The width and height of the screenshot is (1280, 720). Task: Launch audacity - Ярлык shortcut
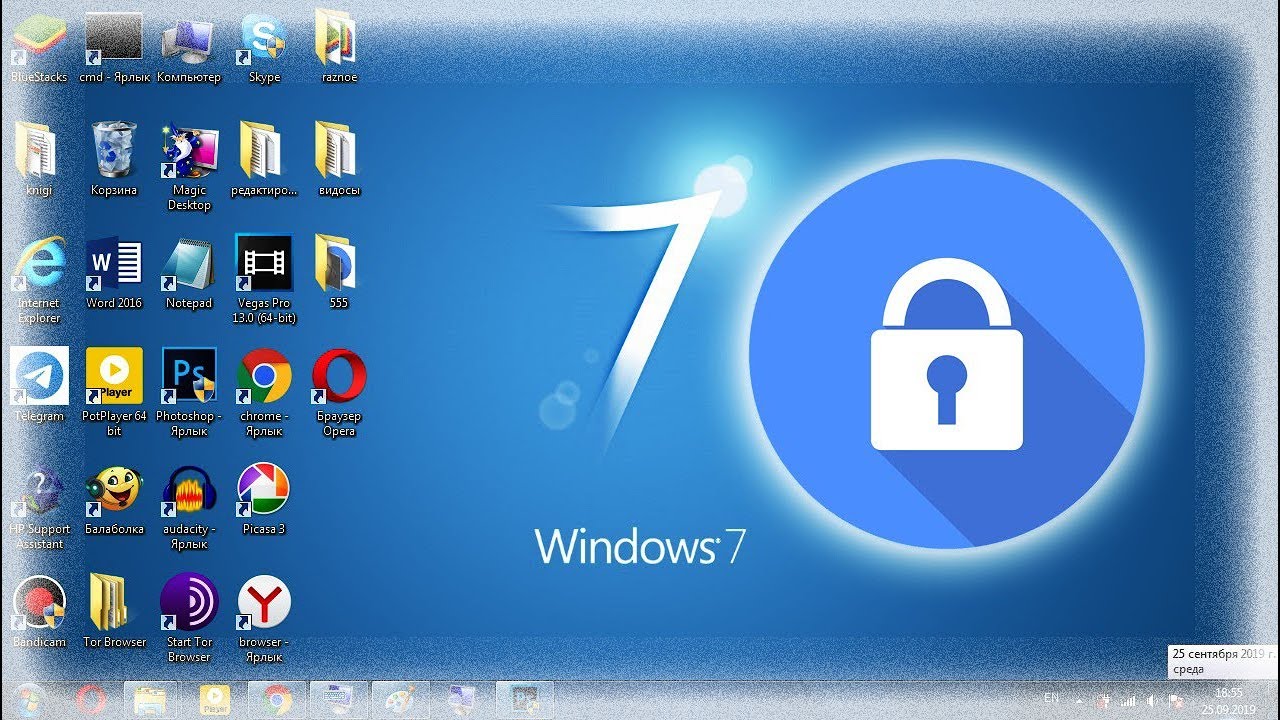(189, 506)
